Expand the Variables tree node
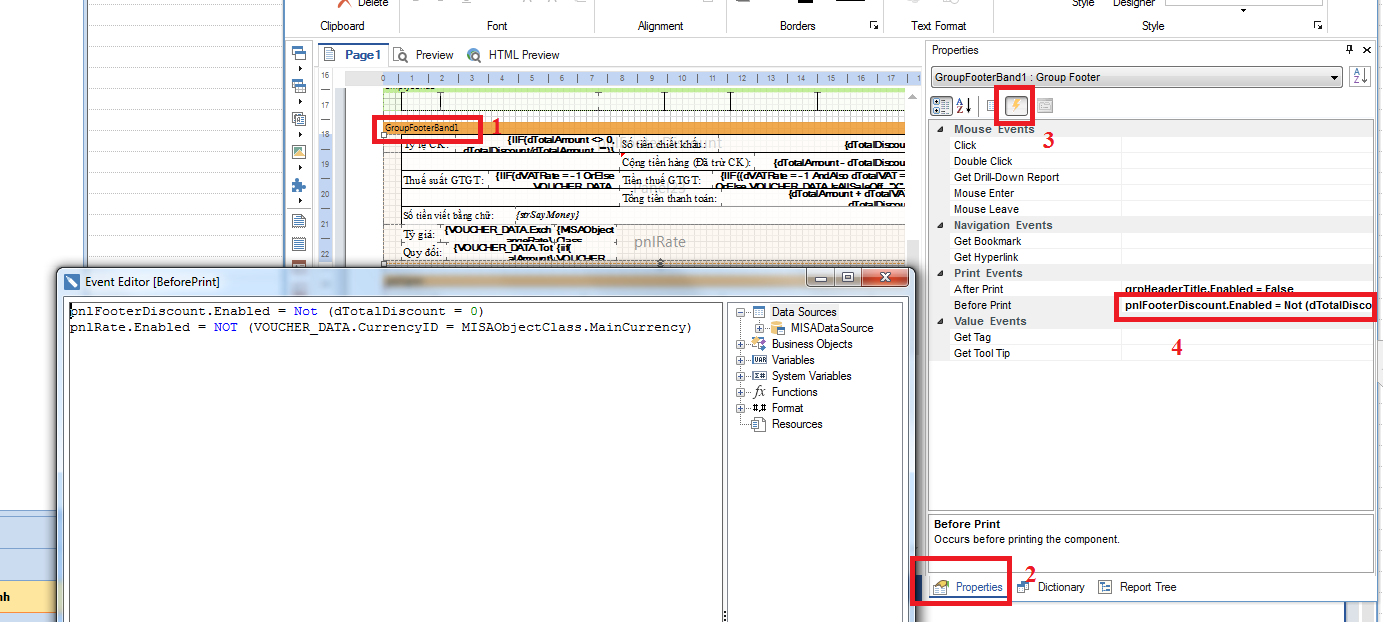 (x=741, y=360)
